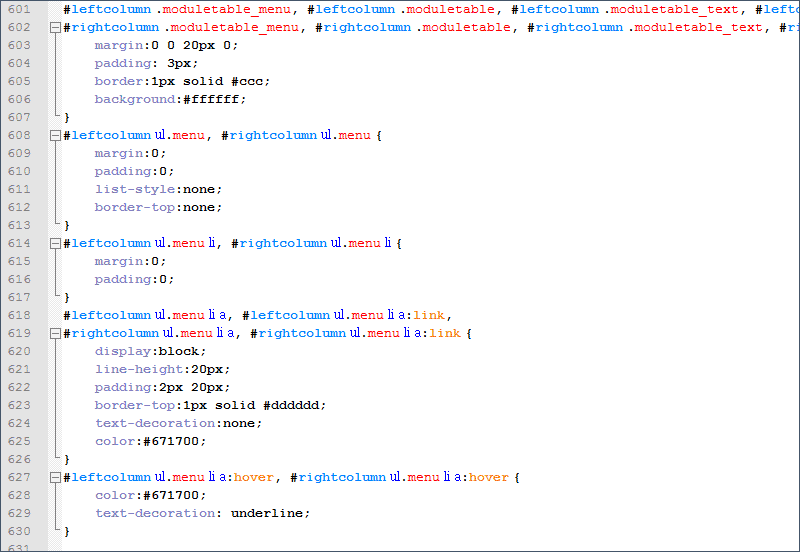Screen dimensions: 800x552
Task: Toggle the fold marker on line 614
Action: 54,243
